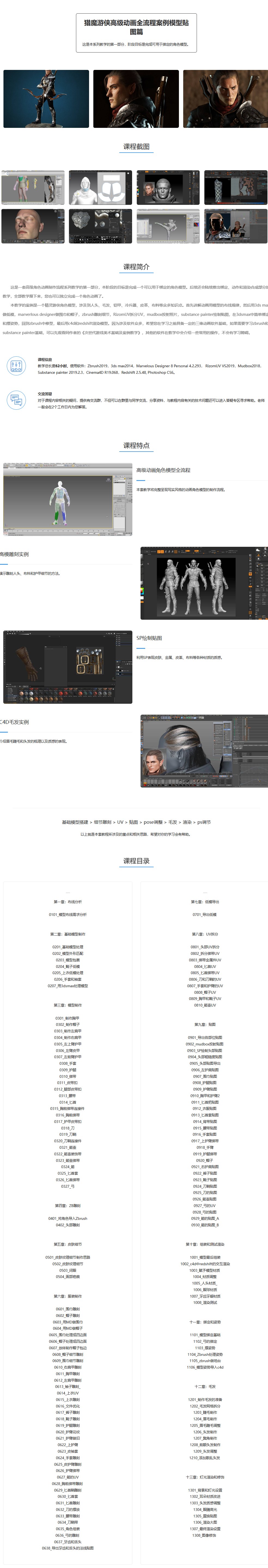Click the workflow line starting 基础模型搭建
The image size is (268, 1568).
click(x=136, y=822)
